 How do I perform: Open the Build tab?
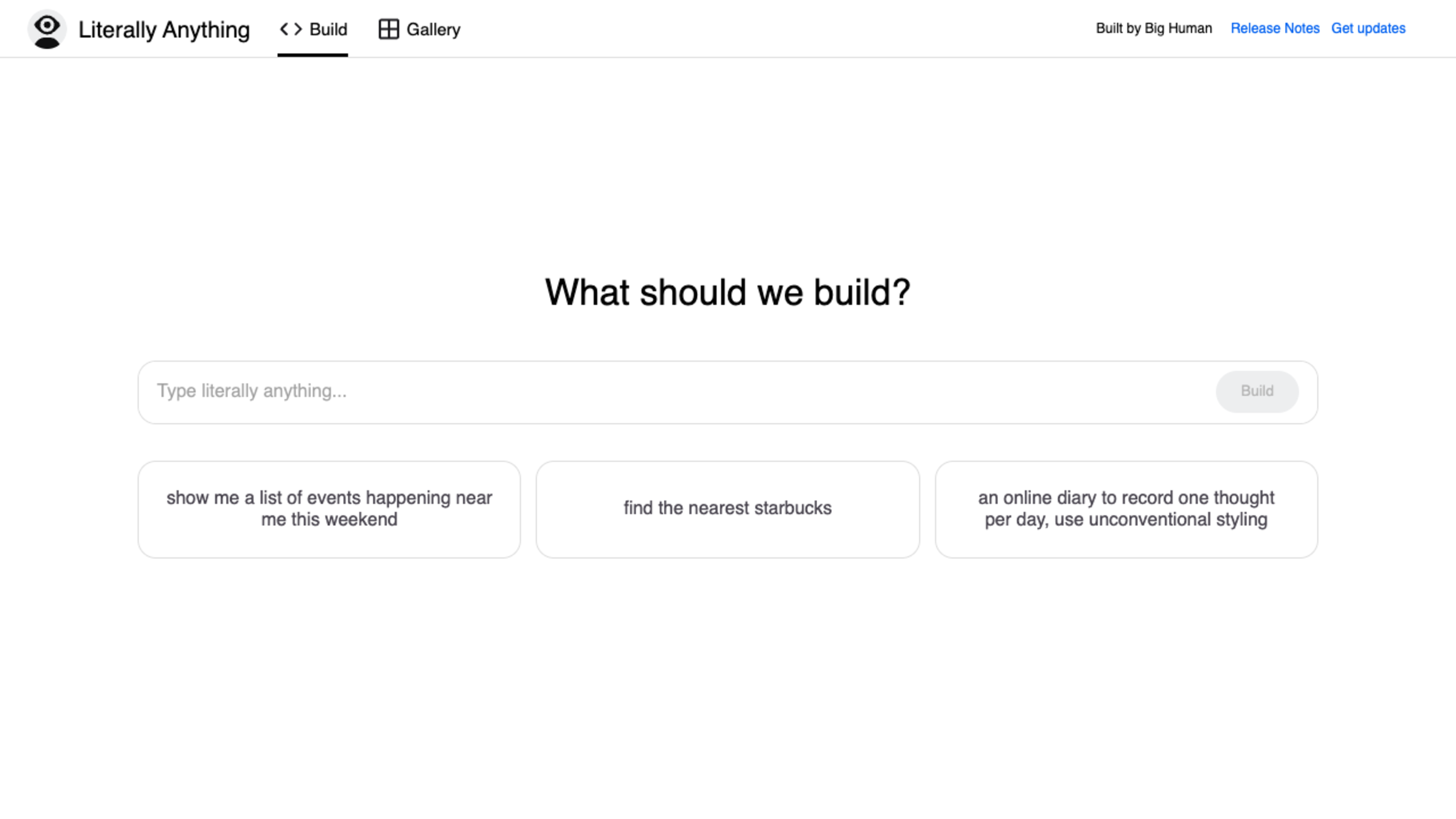pos(328,30)
